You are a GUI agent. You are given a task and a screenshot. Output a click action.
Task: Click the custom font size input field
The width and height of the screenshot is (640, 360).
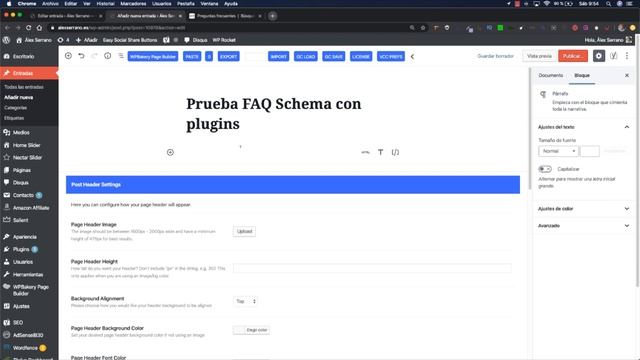pos(590,151)
